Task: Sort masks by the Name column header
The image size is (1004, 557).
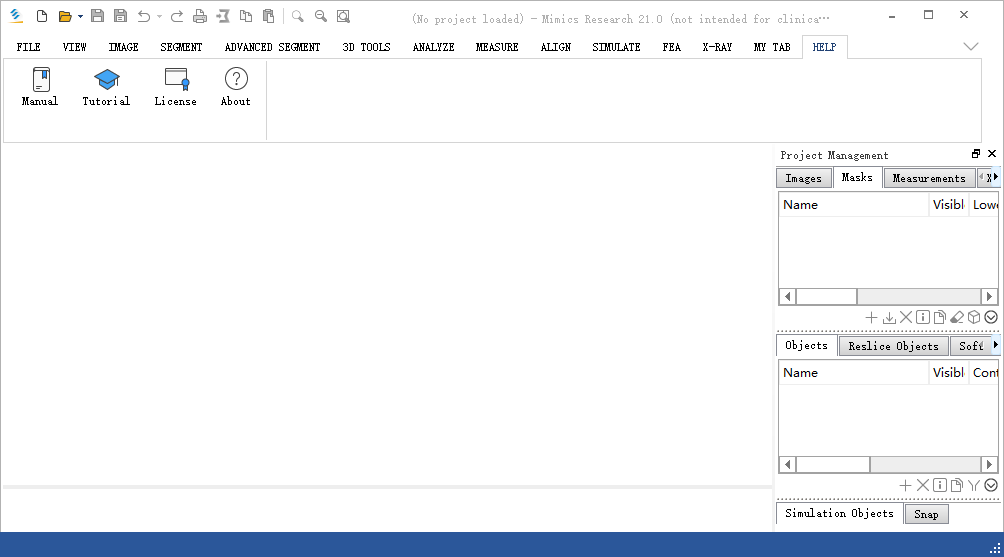Action: point(854,205)
